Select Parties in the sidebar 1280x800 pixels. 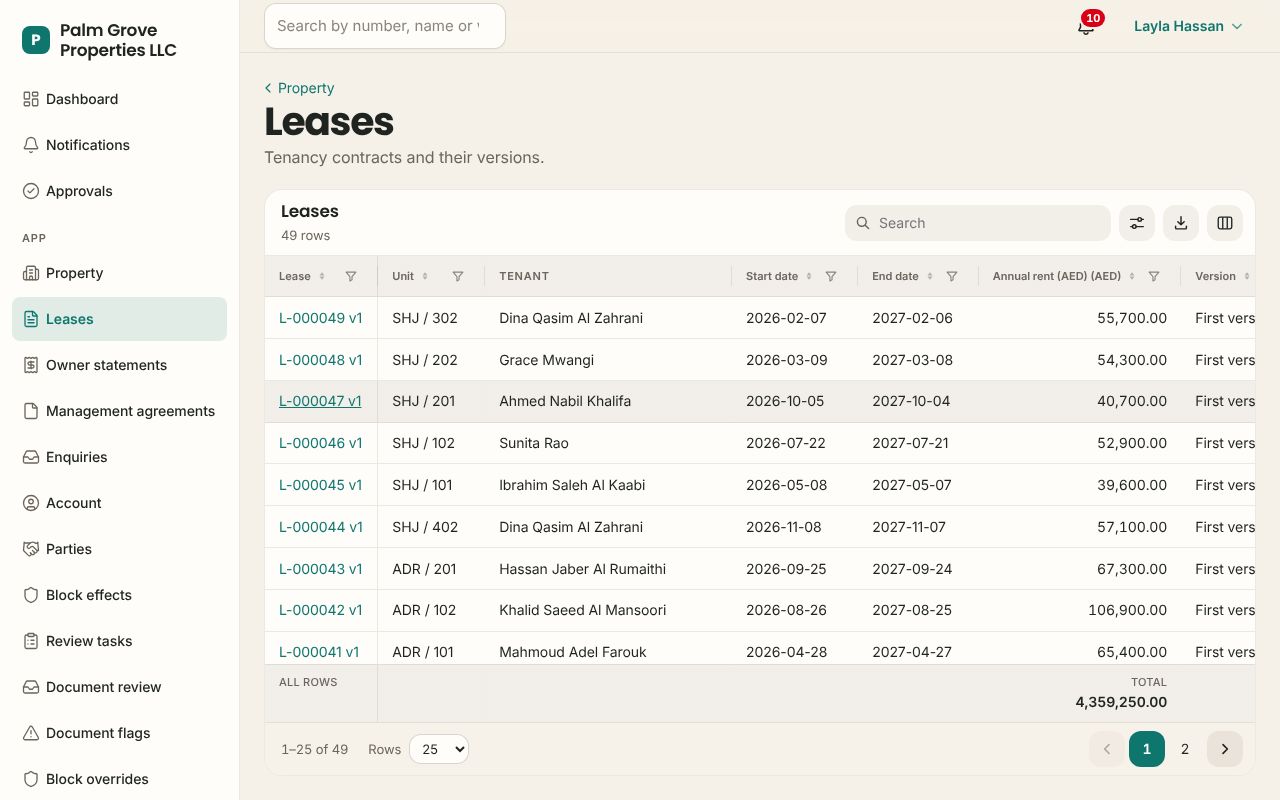click(120, 549)
